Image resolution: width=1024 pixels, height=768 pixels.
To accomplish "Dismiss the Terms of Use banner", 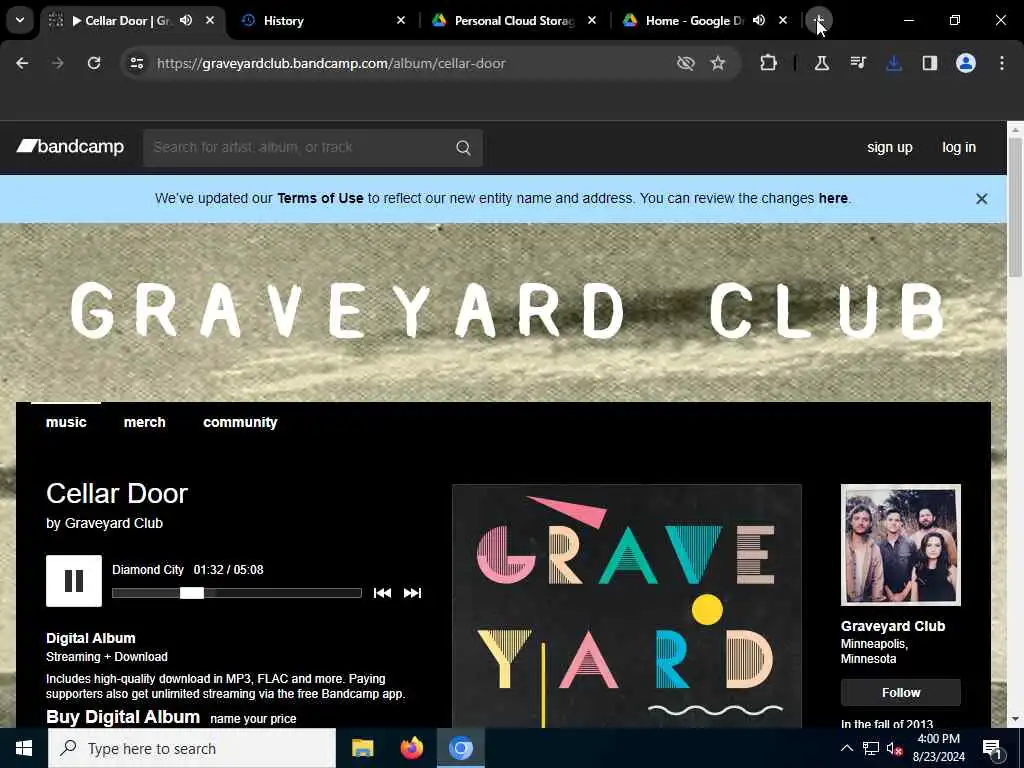I will [981, 199].
